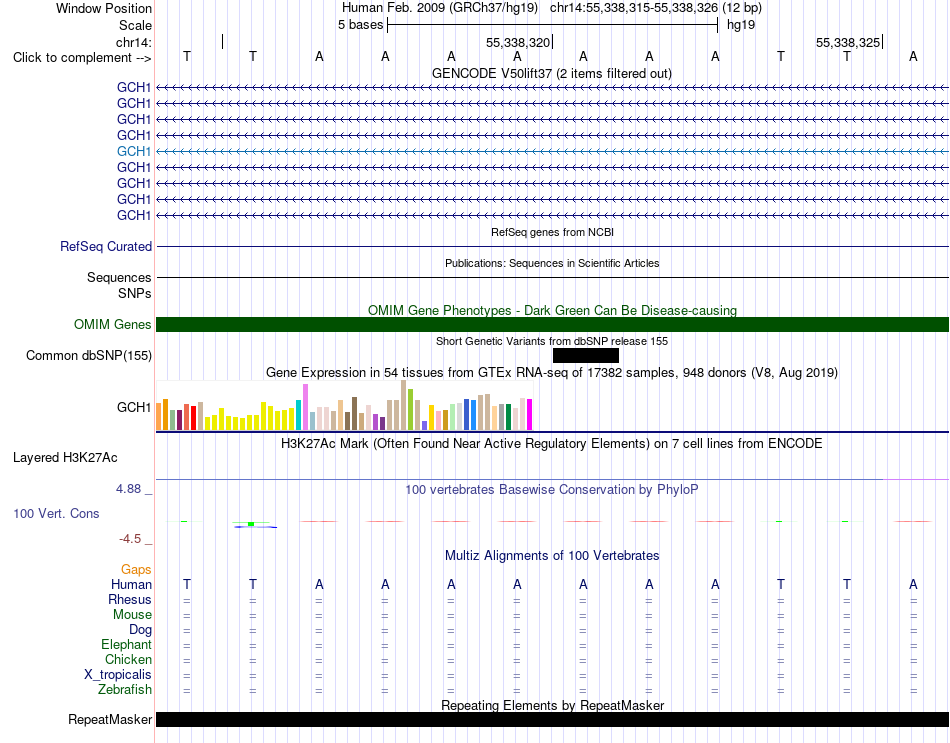
Task: Click the '5 bases' scale text
Action: click(360, 25)
